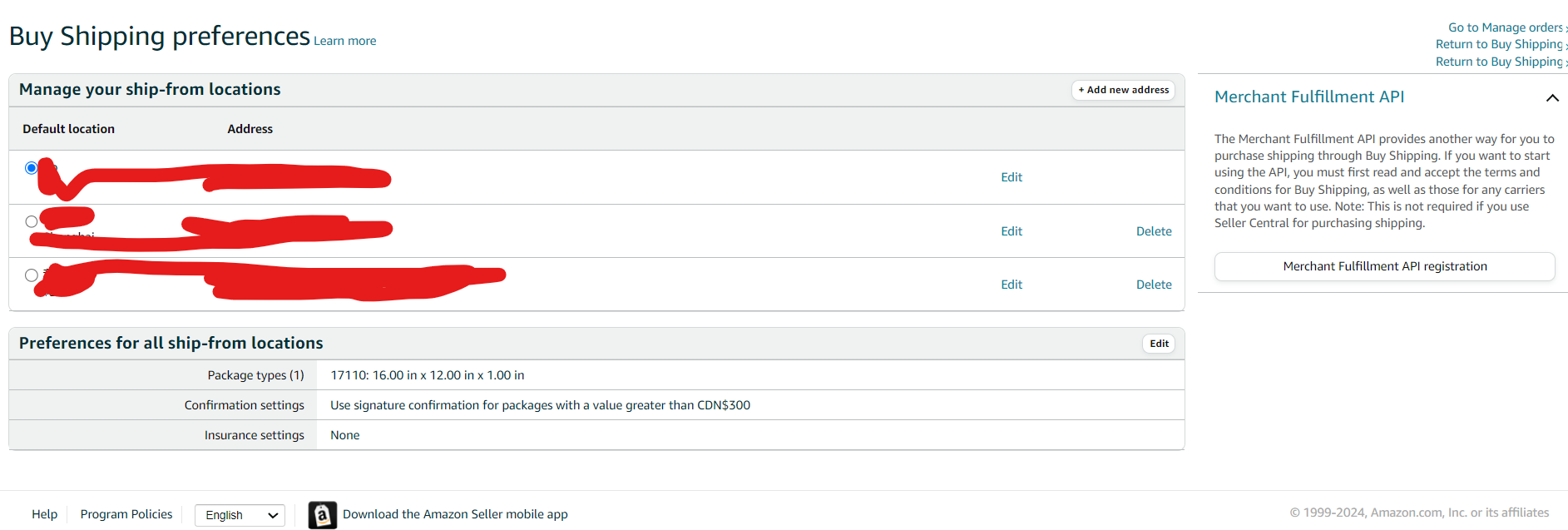Click Download the Amazon Seller mobile app text

pyautogui.click(x=455, y=514)
